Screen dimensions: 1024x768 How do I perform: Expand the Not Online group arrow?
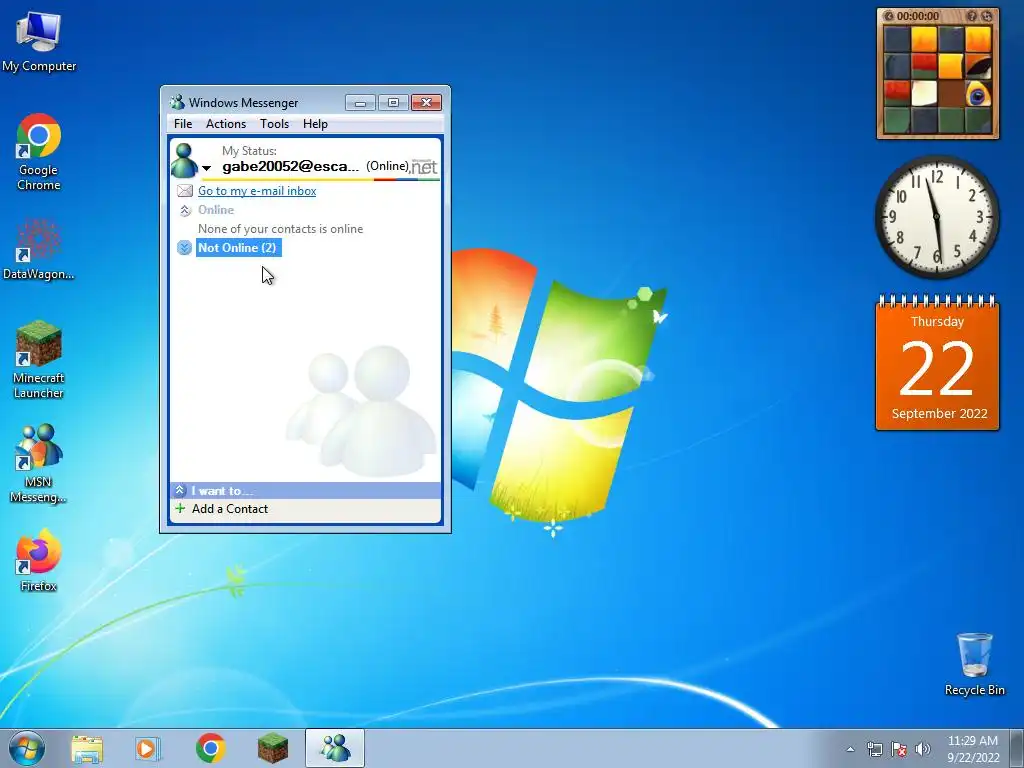click(184, 248)
